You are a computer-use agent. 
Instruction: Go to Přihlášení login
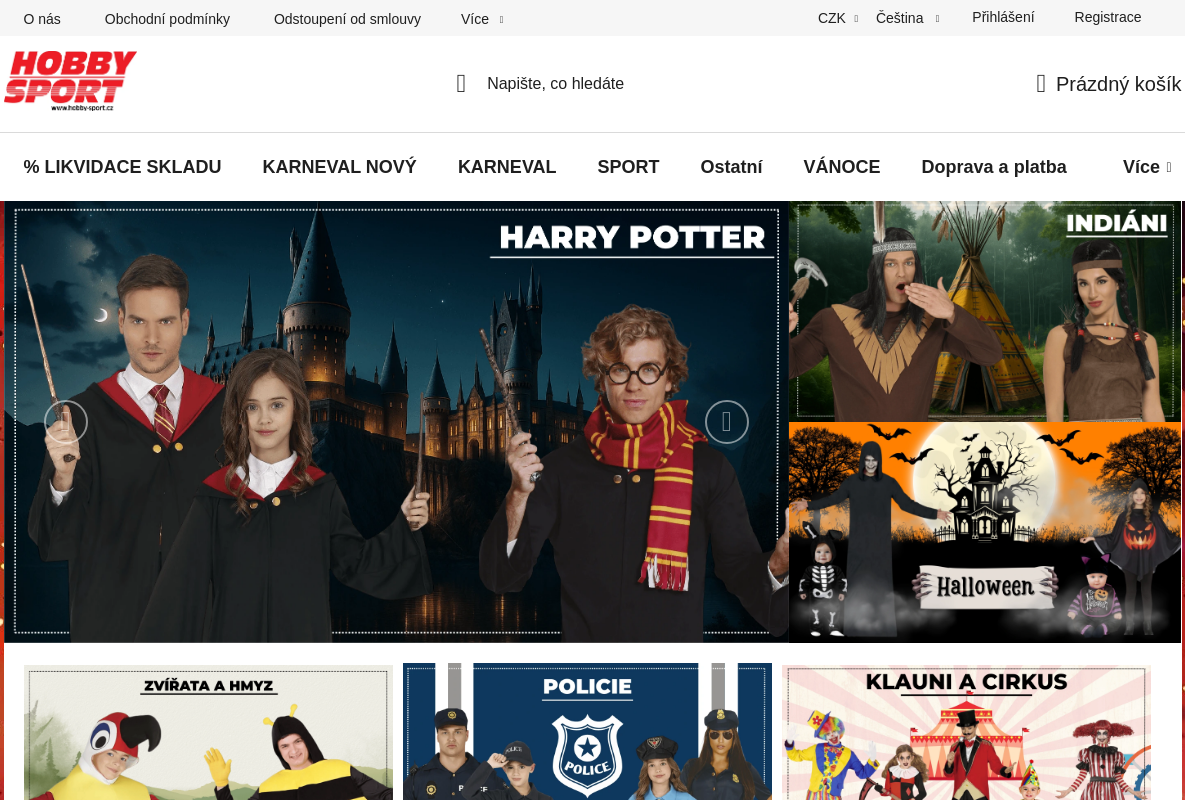(x=1003, y=17)
